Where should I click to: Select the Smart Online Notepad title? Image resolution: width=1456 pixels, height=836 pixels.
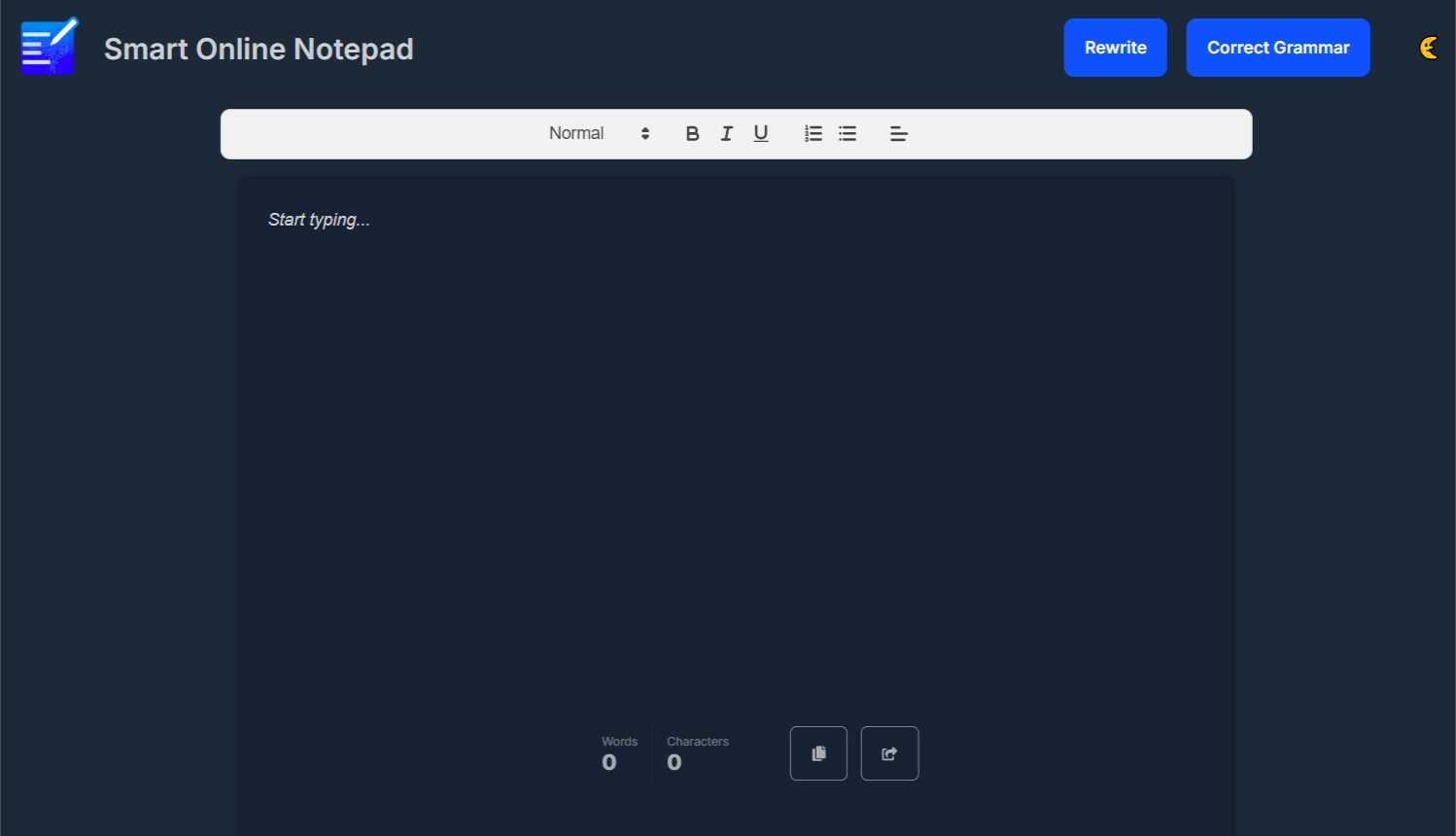pos(259,49)
